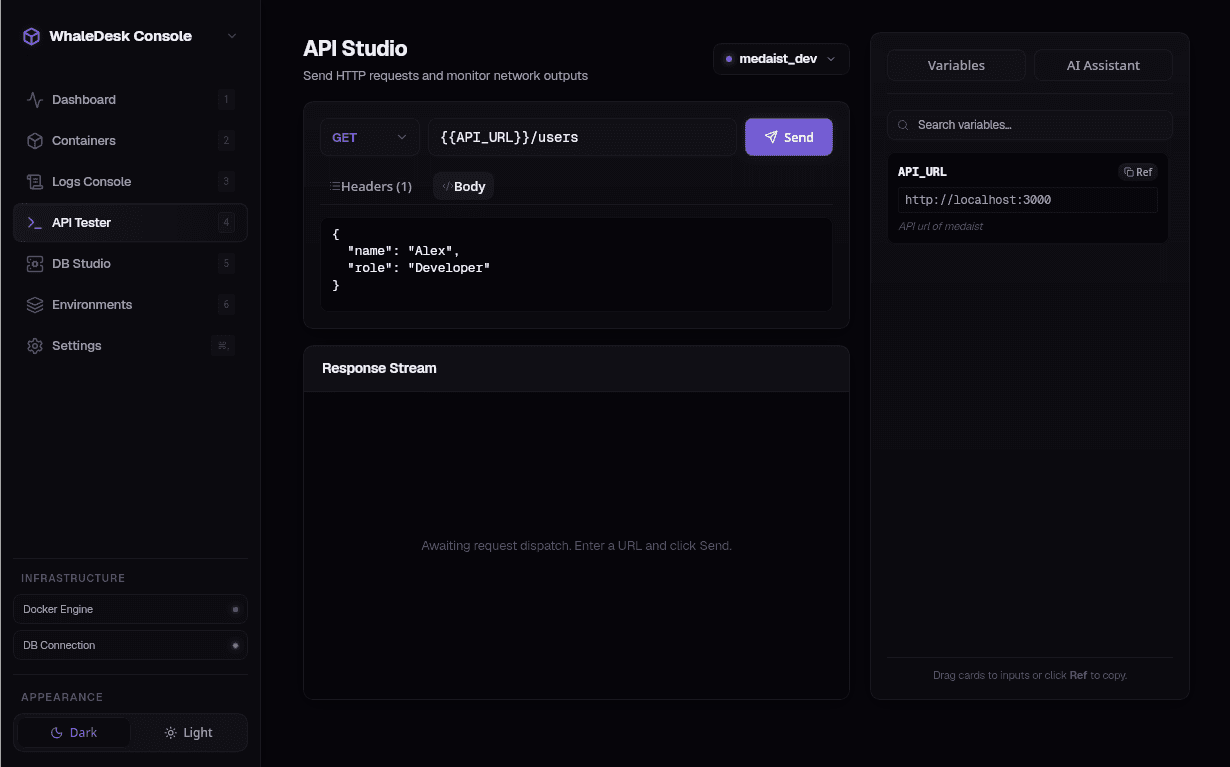Go to Logs Console
This screenshot has width=1230, height=767.
[x=130, y=182]
